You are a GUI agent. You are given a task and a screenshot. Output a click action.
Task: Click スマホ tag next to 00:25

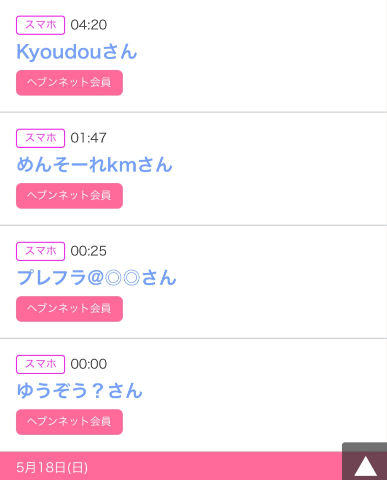pos(40,251)
